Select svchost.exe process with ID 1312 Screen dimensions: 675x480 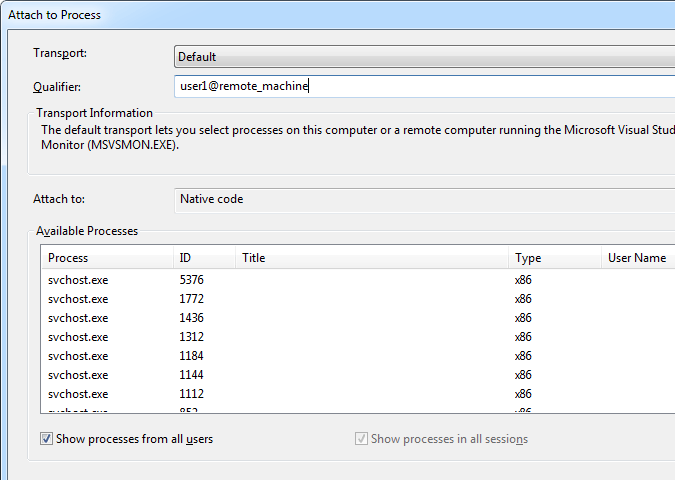358,337
